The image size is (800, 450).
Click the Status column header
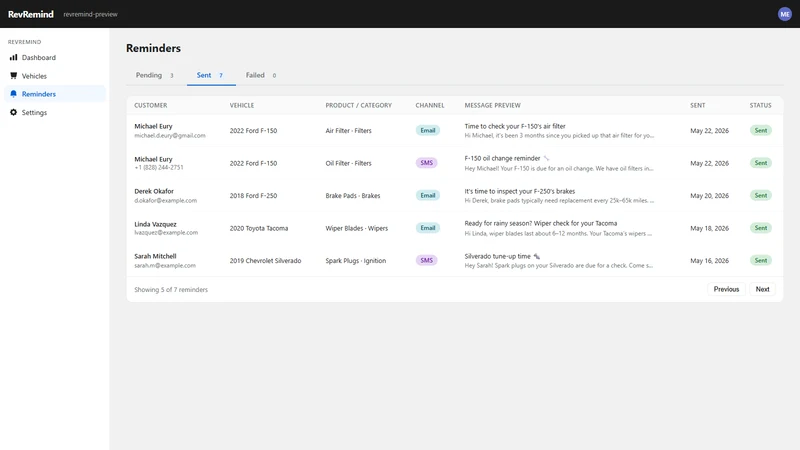[x=760, y=105]
